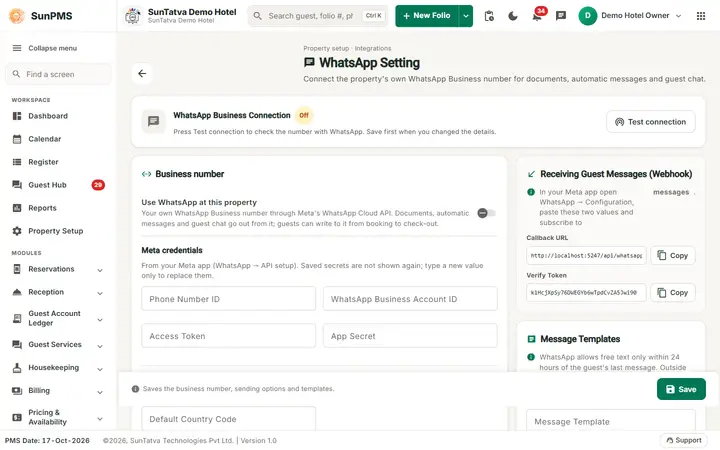
Task: Expand the Housekeeping chevron
Action: point(100,369)
